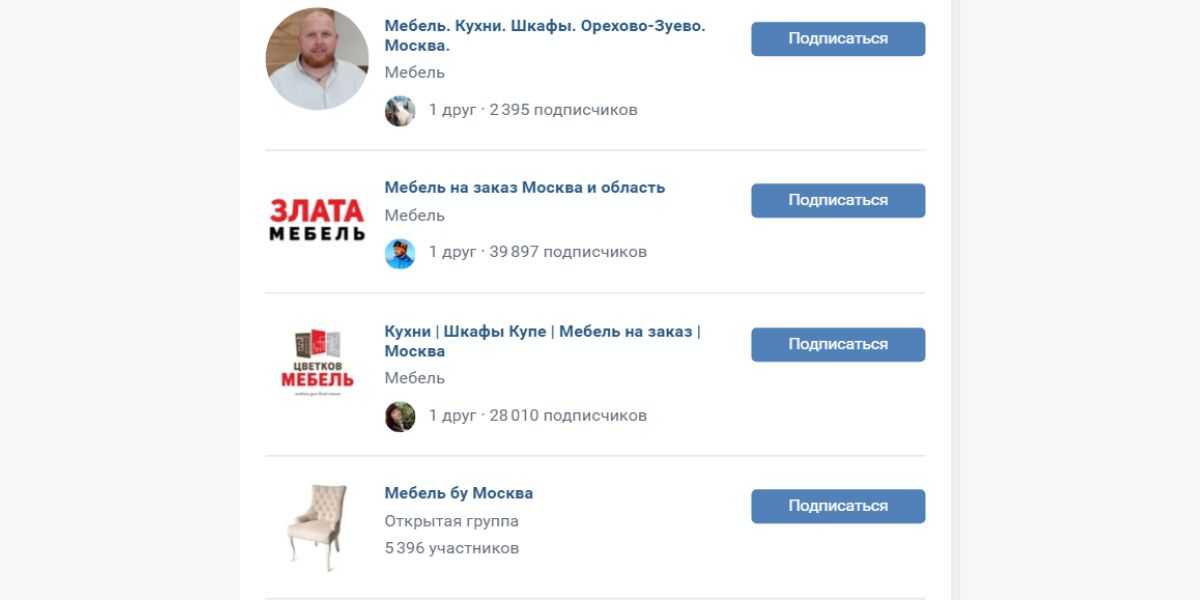
Task: Click friend avatar beside 39 897 подписчиков
Action: coord(400,253)
